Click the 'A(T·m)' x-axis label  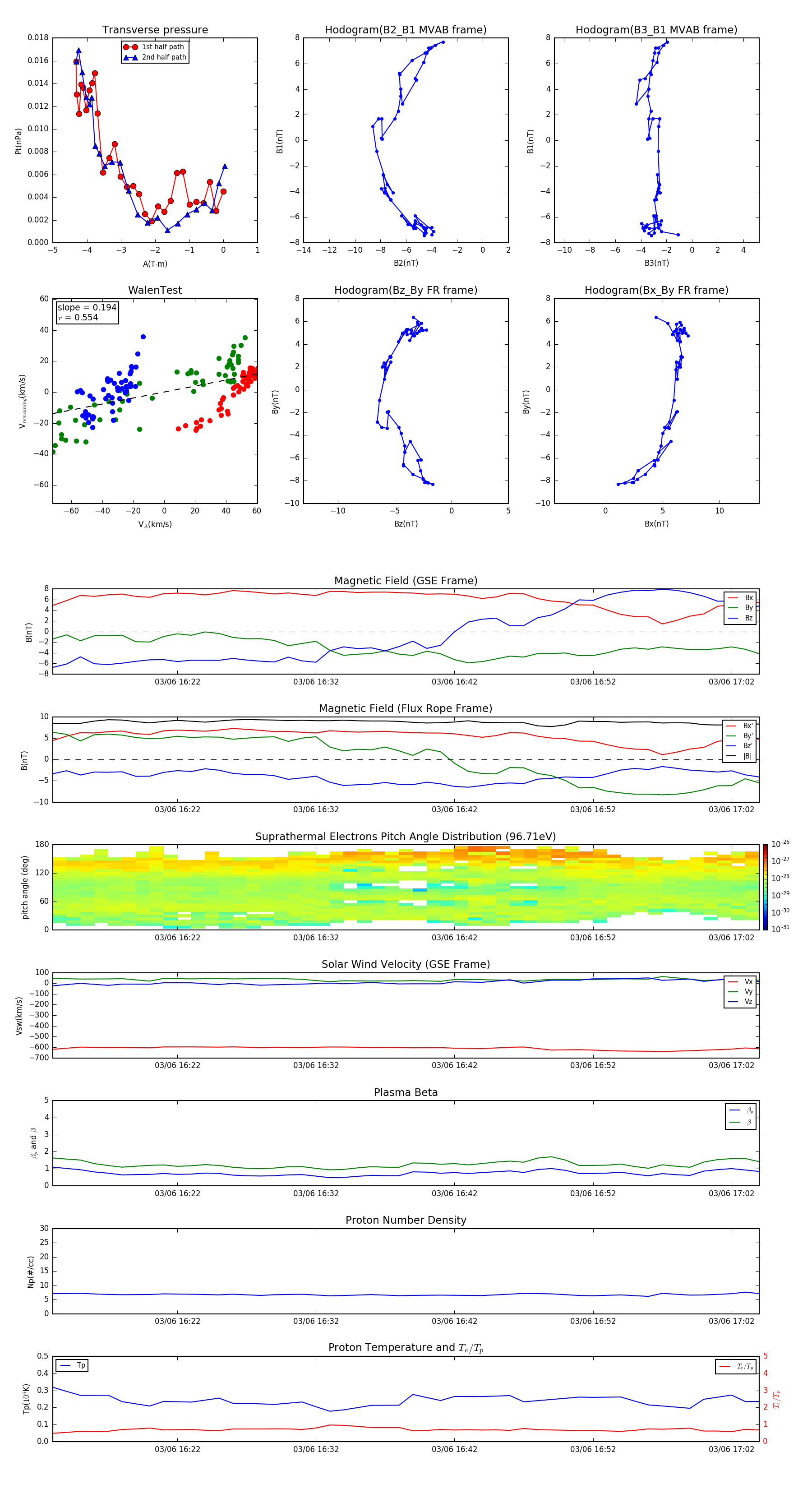155,264
